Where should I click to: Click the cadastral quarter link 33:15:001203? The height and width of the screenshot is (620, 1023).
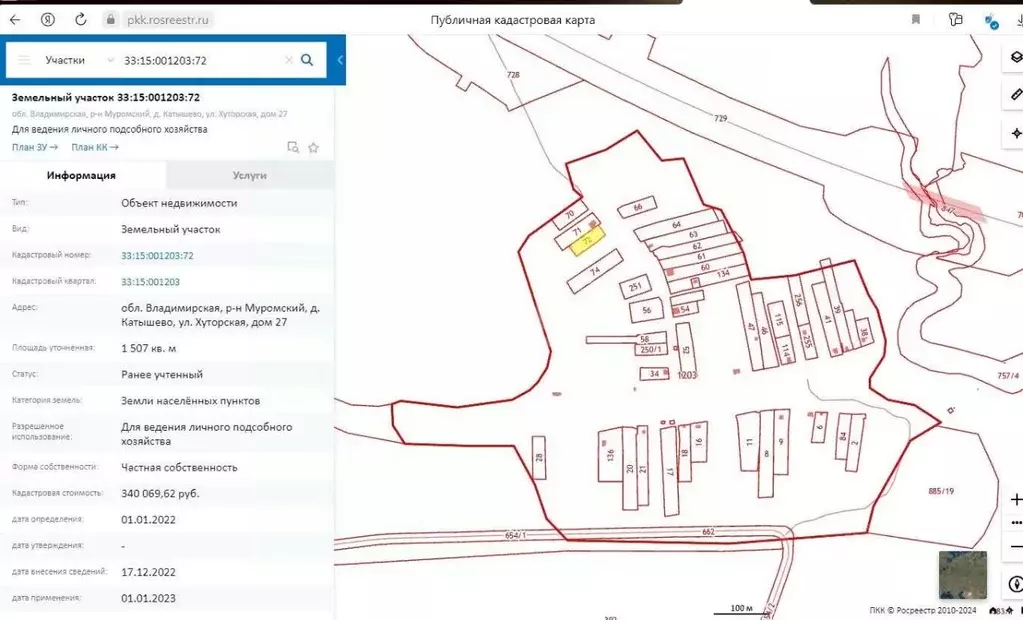[x=150, y=282]
